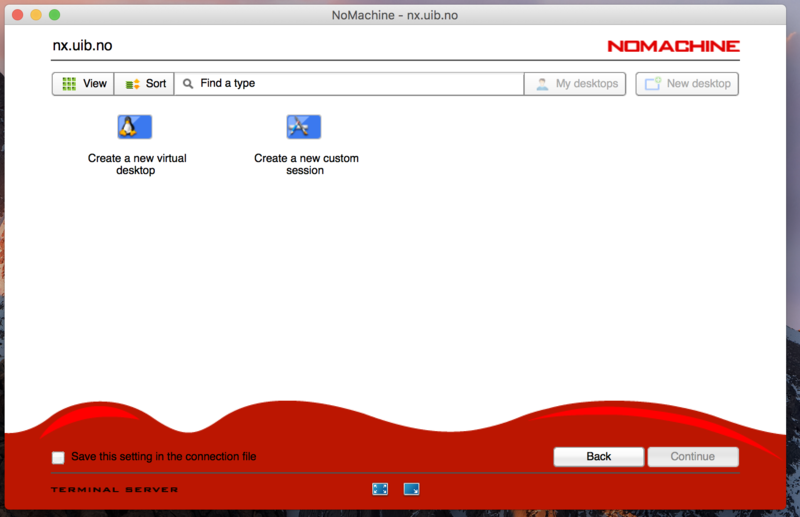
Task: Click the nx.uib.no server heading
Action: click(x=82, y=46)
